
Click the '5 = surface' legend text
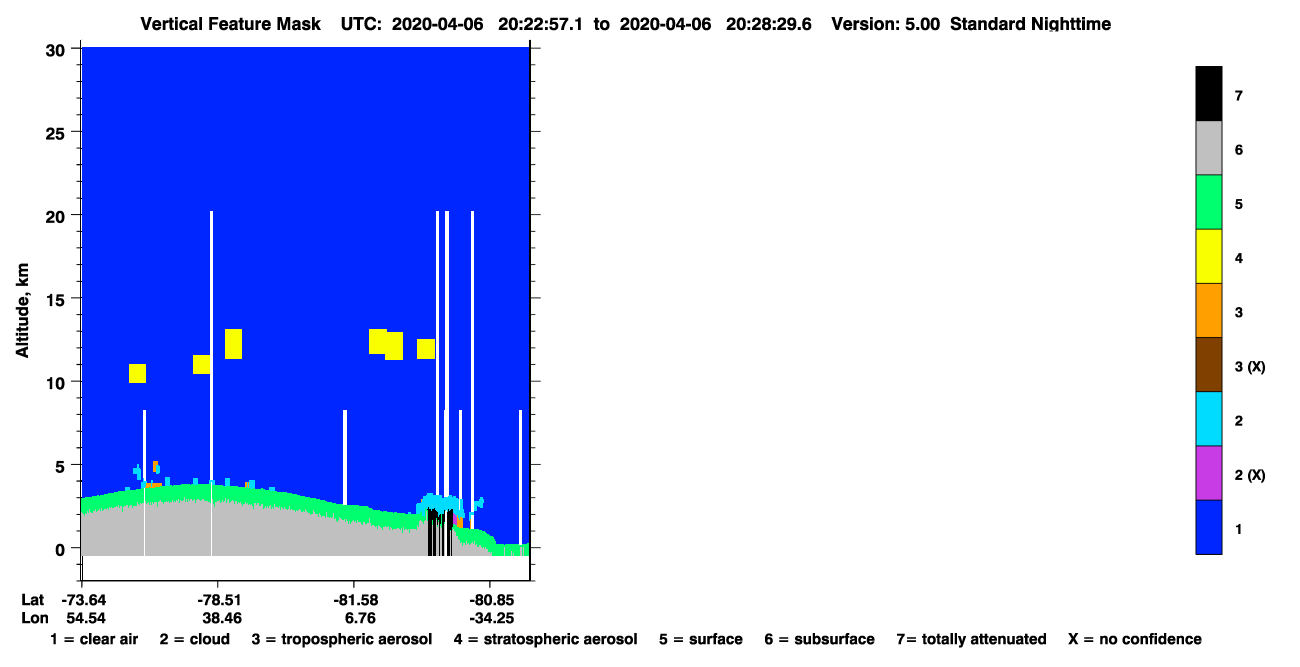tap(700, 639)
